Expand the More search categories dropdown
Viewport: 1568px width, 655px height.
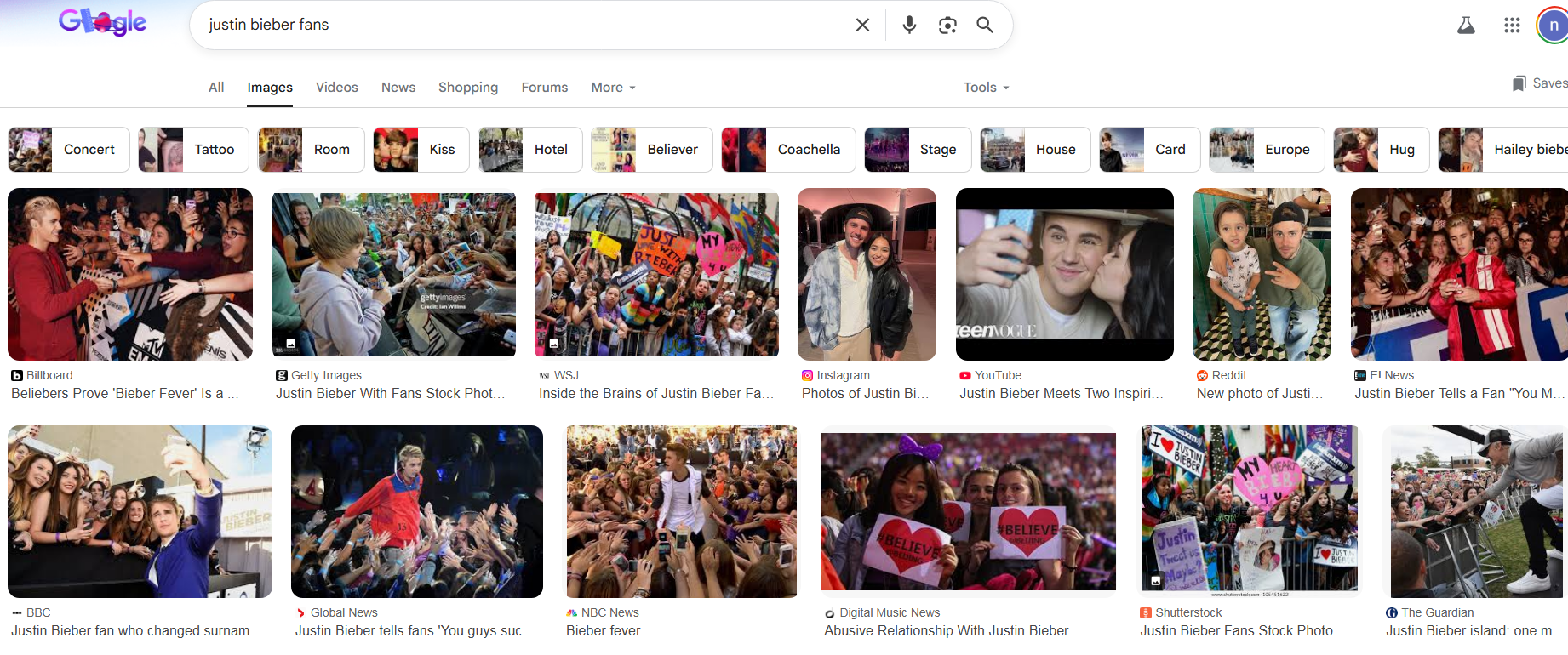click(613, 87)
